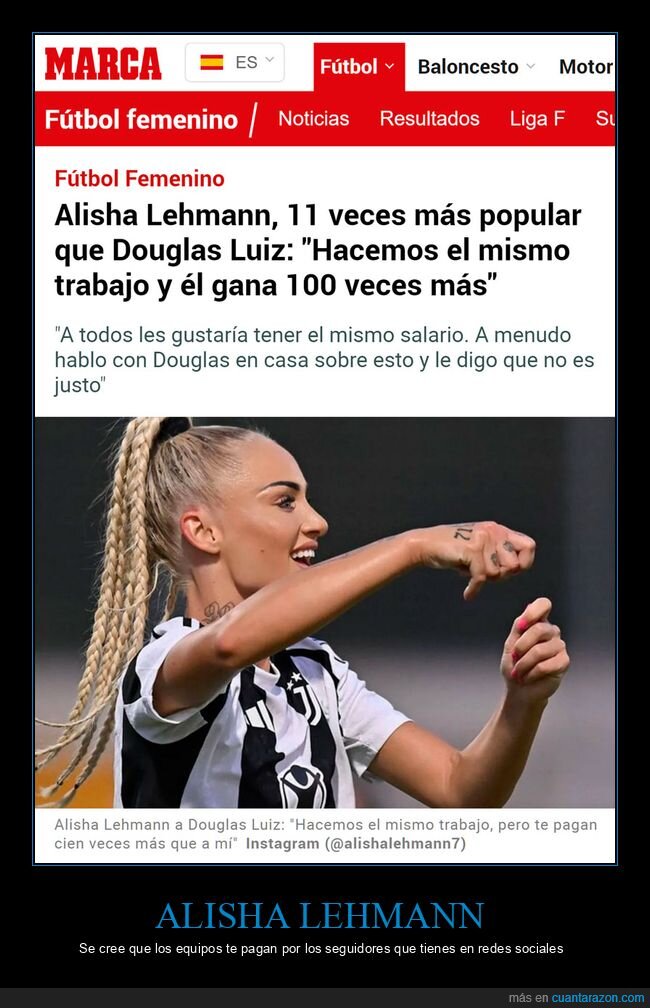Click the article subtitle quote text
The height and width of the screenshot is (1008, 650).
tap(324, 360)
